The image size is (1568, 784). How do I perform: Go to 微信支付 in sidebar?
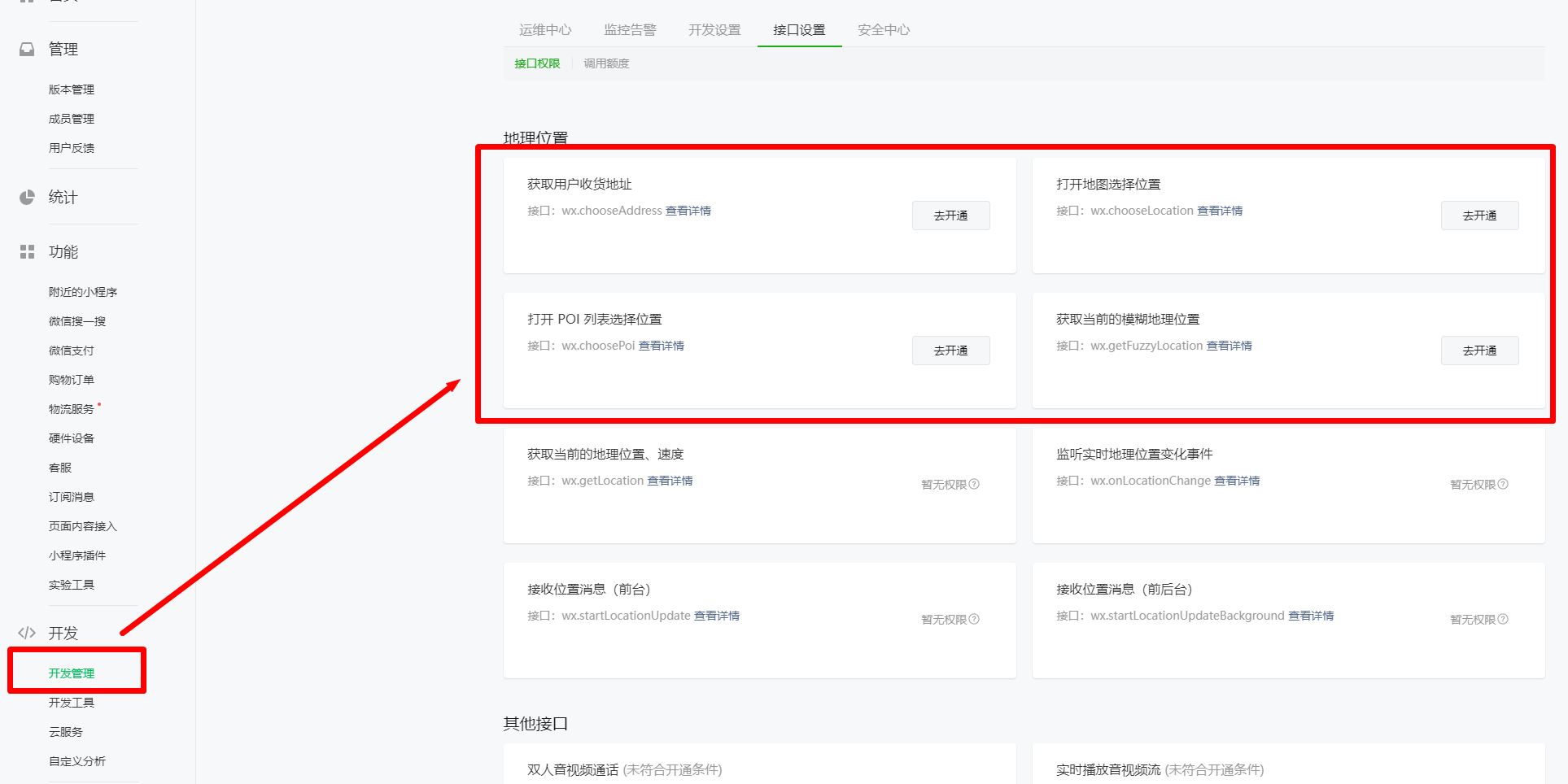(x=72, y=351)
